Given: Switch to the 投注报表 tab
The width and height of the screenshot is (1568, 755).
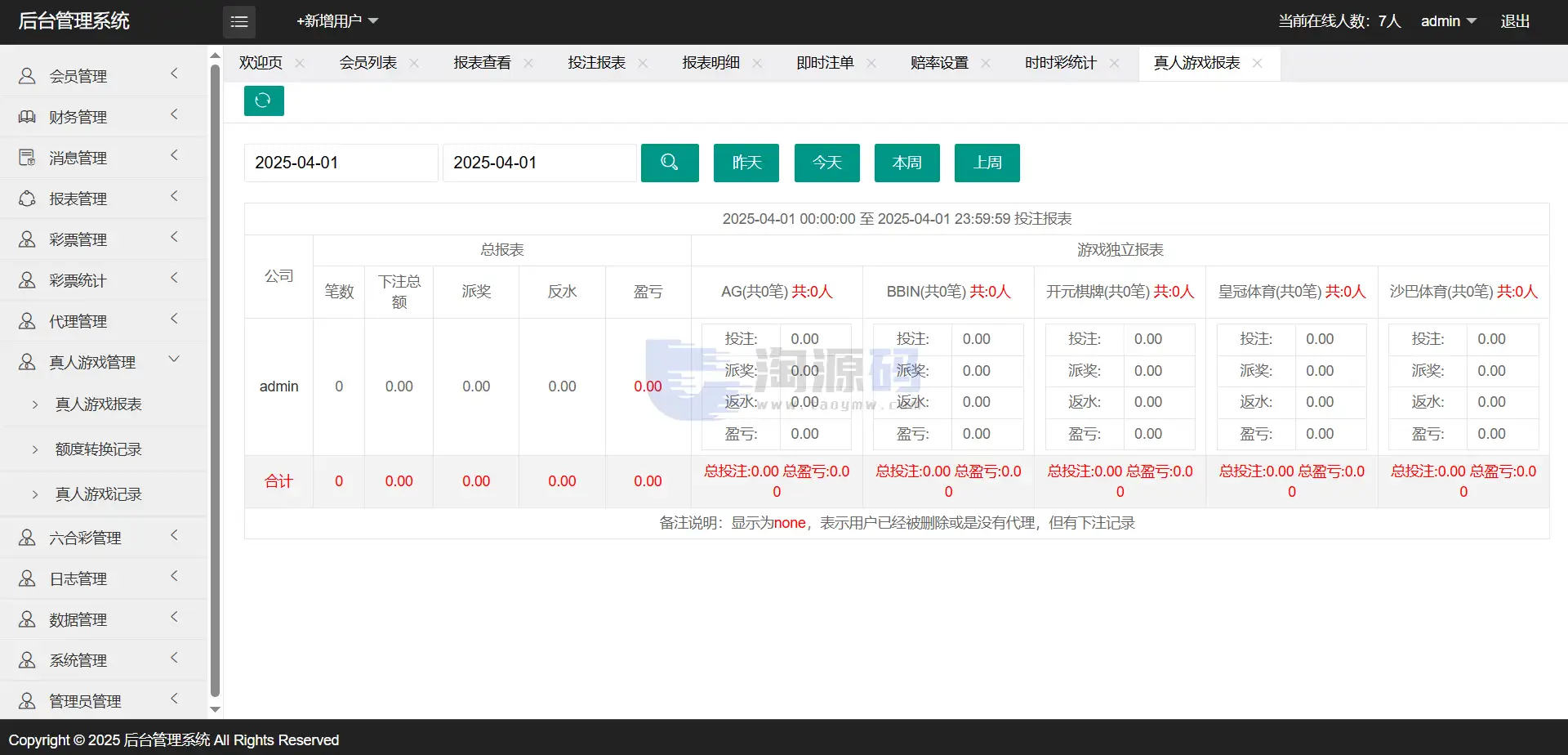Looking at the screenshot, I should pos(596,63).
